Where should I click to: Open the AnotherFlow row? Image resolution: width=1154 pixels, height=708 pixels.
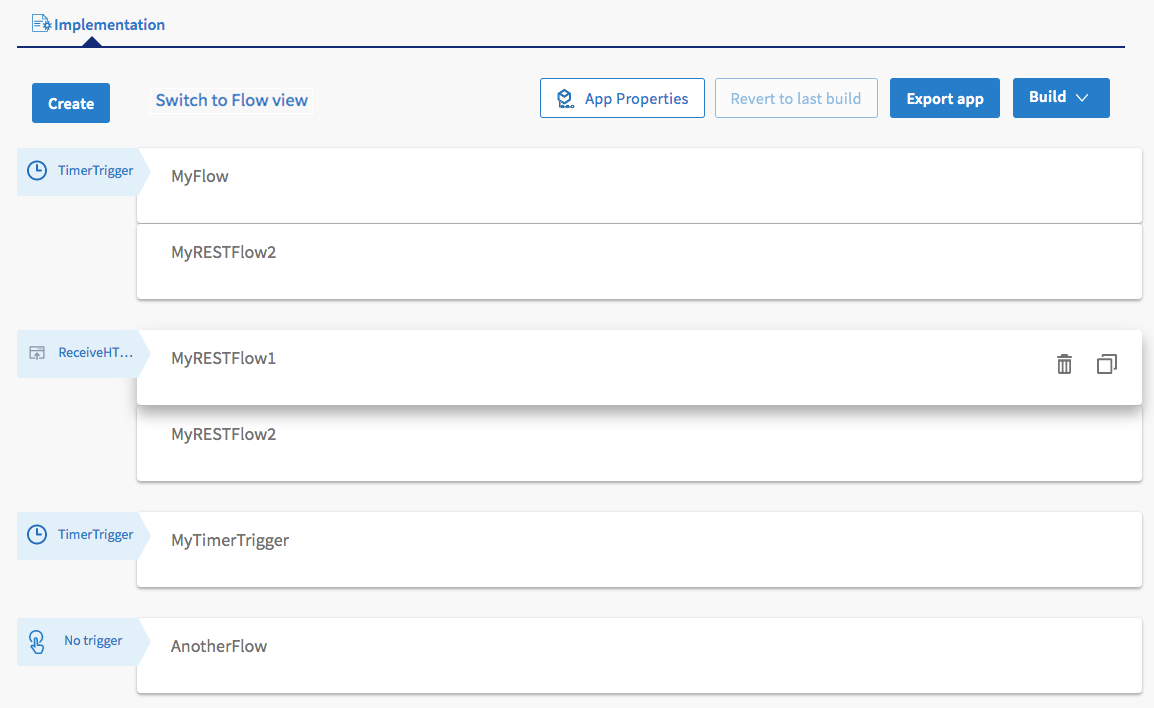click(x=219, y=647)
